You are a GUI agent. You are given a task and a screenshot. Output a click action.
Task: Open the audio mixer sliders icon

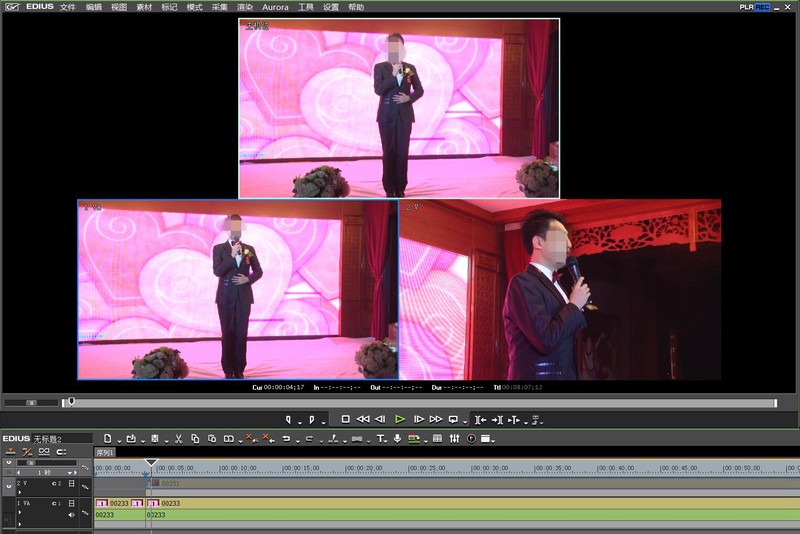[454, 439]
